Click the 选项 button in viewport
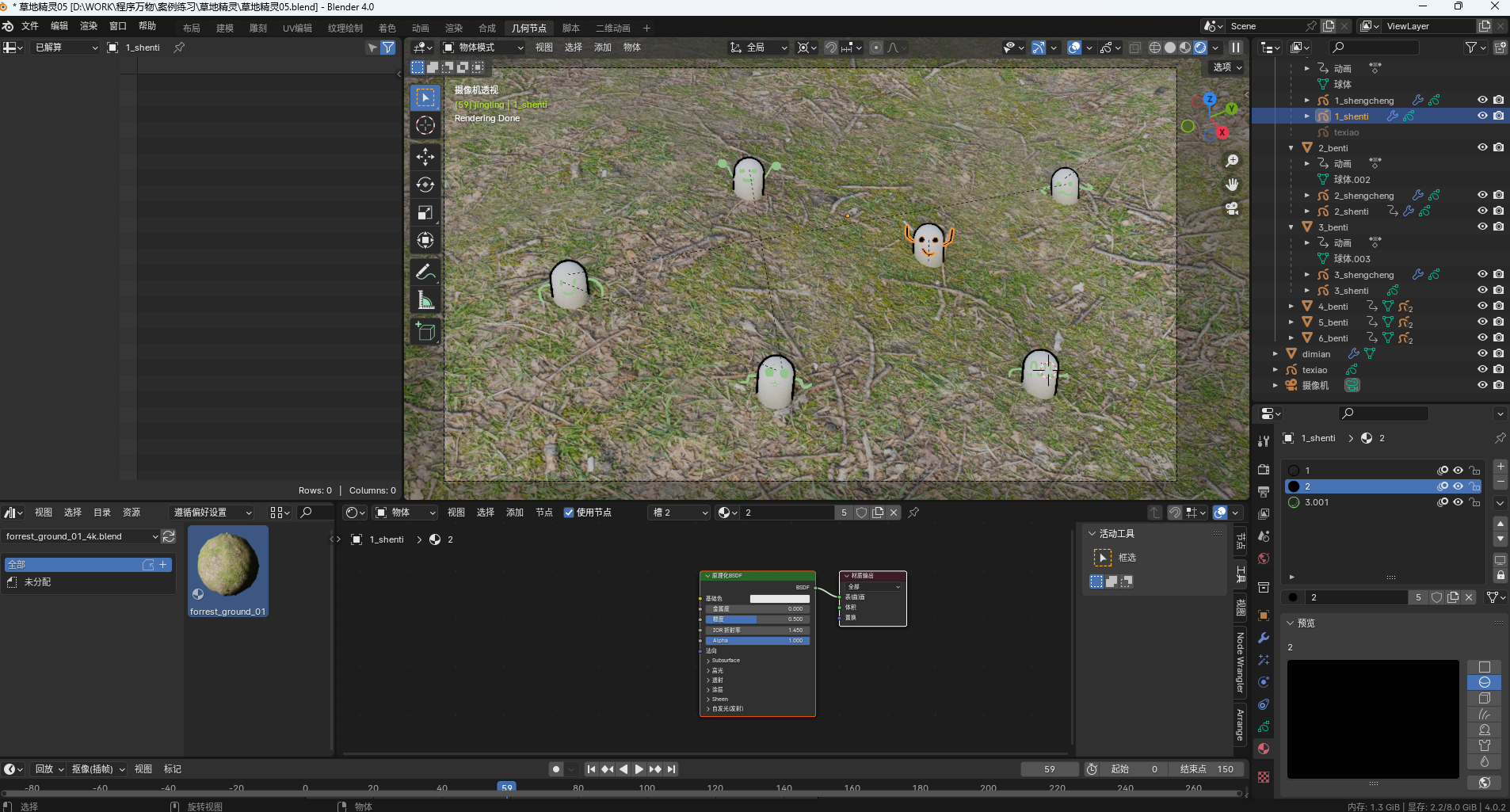 [x=1228, y=67]
